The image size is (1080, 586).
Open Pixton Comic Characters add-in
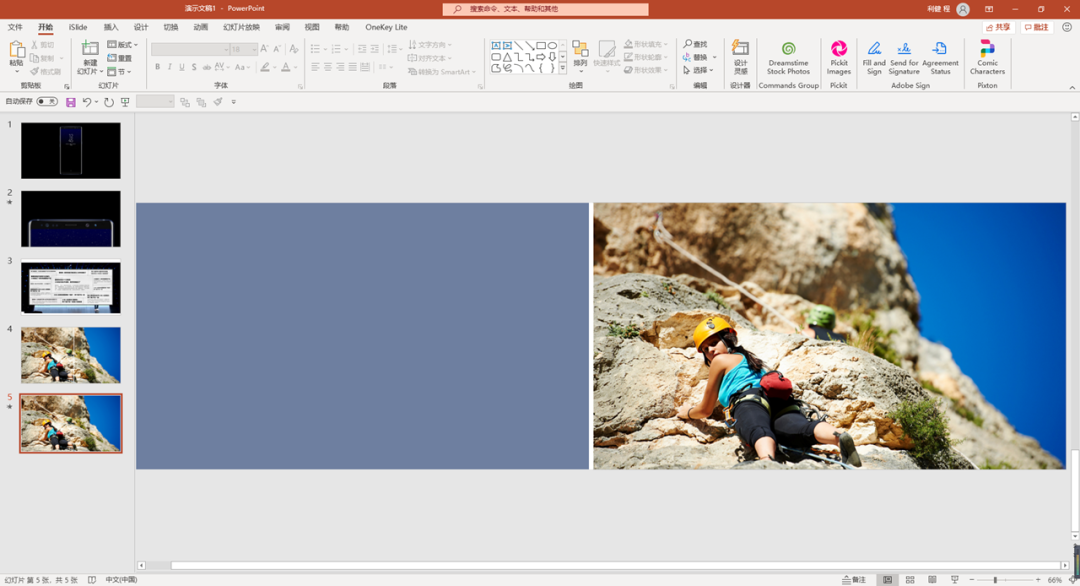(987, 57)
